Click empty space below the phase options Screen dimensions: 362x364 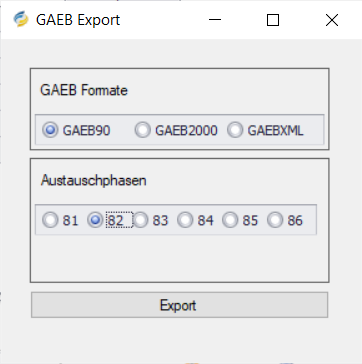pos(179,258)
